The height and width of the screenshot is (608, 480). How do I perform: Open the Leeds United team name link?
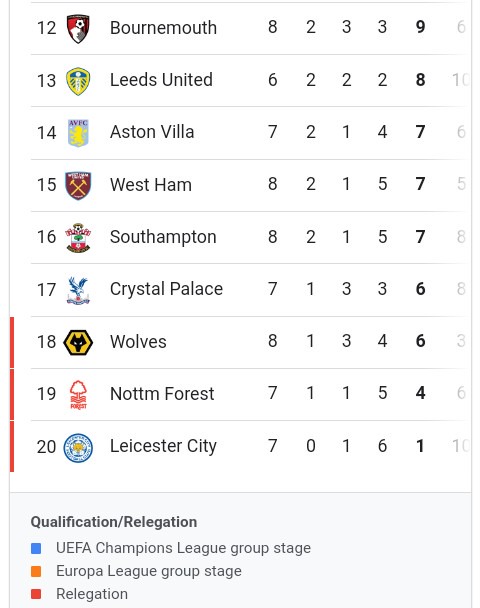coord(161,80)
